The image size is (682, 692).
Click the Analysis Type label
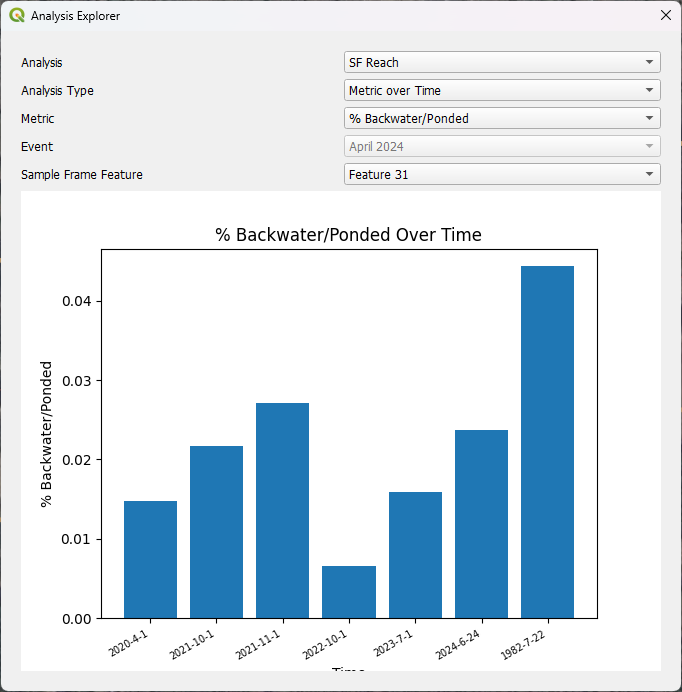(57, 90)
